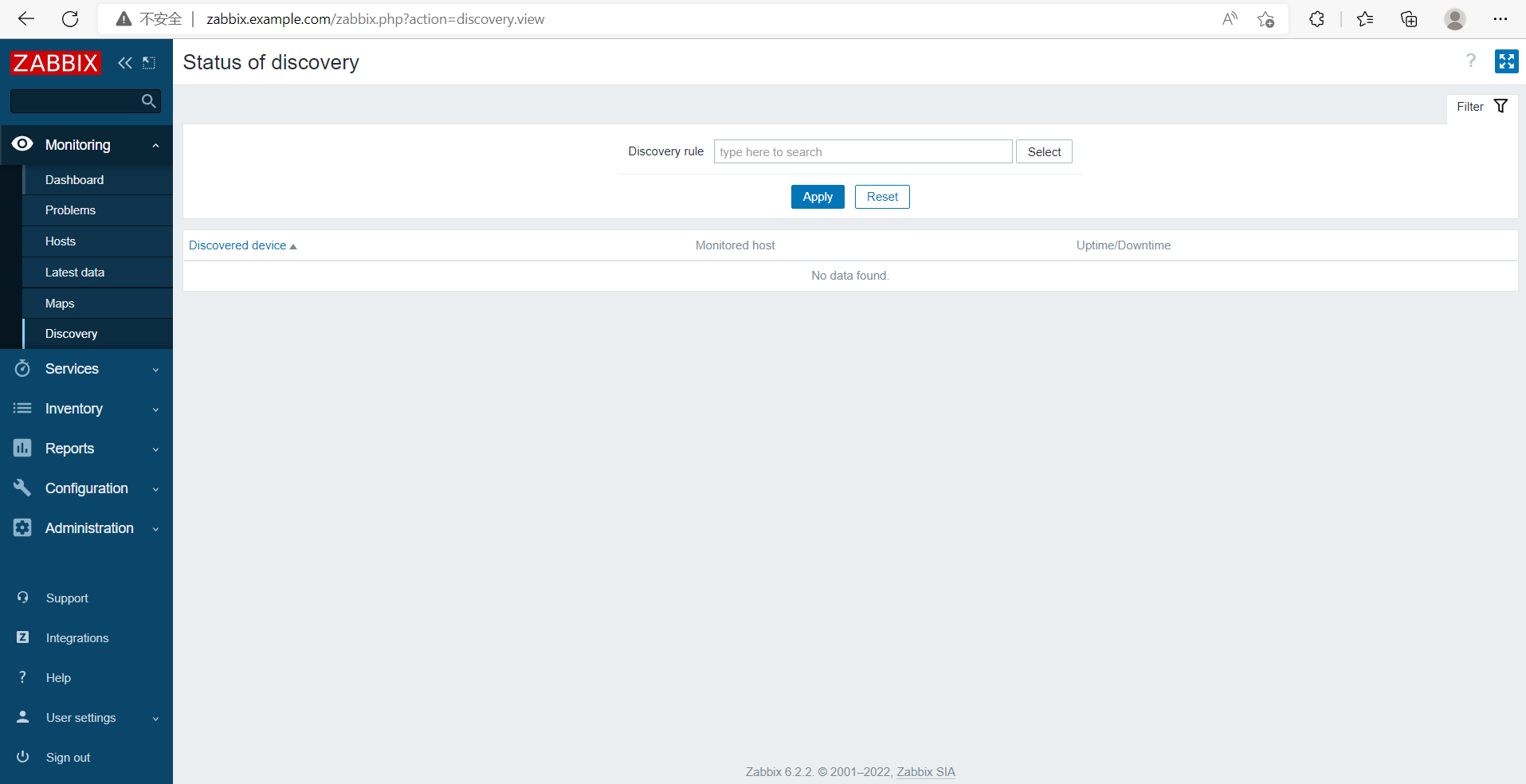
Task: Open the Problems menu item
Action: click(97, 210)
